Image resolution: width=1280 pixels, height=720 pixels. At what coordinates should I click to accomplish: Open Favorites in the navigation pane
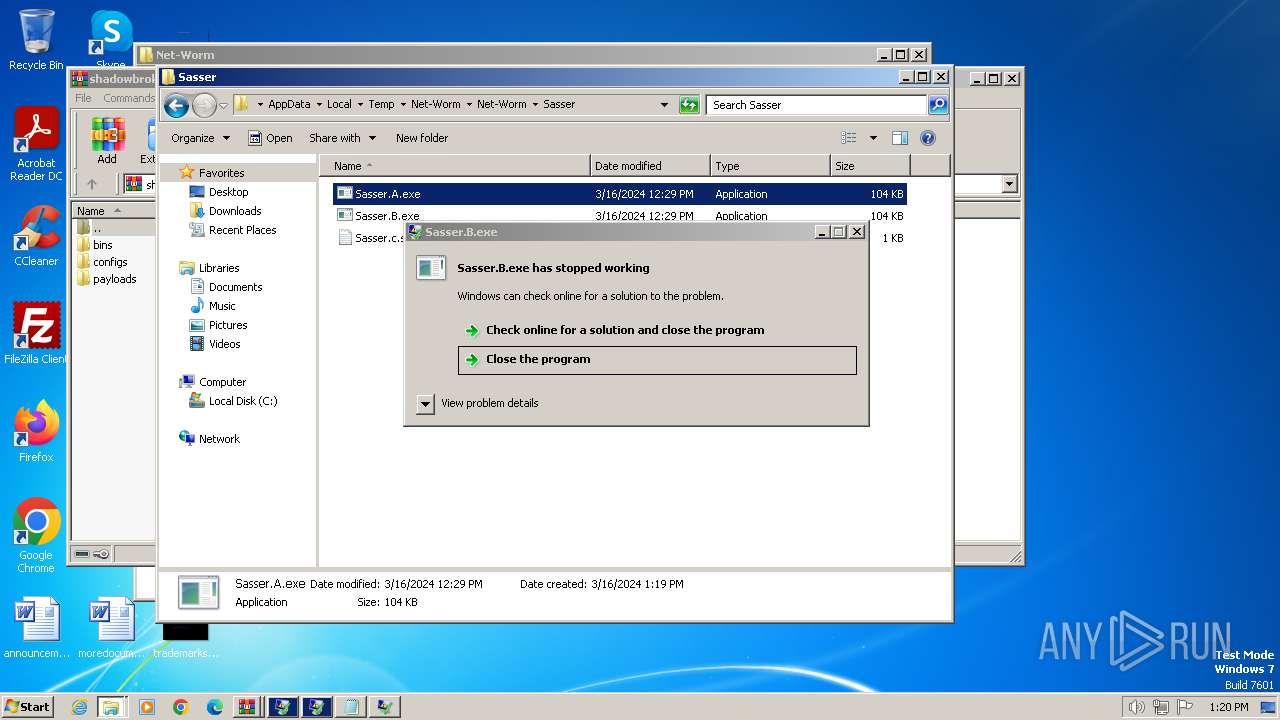[x=221, y=173]
